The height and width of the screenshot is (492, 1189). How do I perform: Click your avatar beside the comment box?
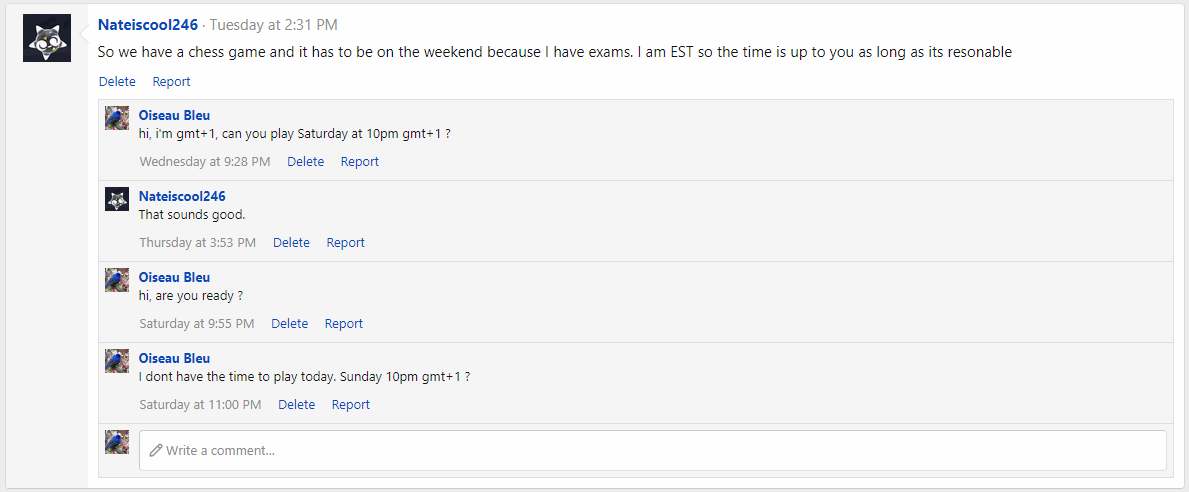click(117, 442)
